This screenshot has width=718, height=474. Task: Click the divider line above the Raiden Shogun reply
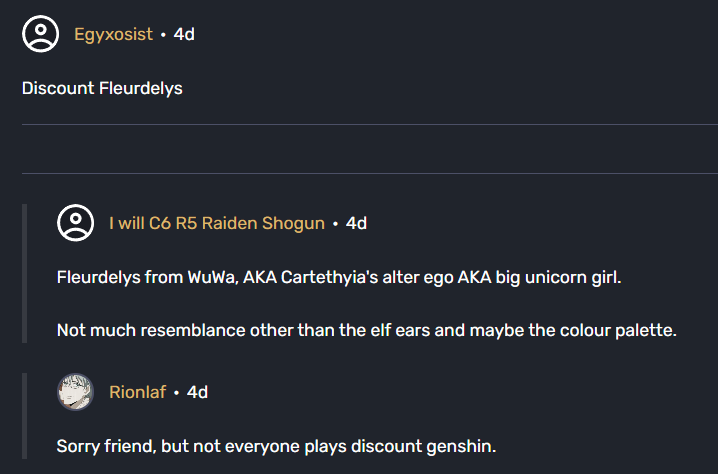click(x=369, y=173)
